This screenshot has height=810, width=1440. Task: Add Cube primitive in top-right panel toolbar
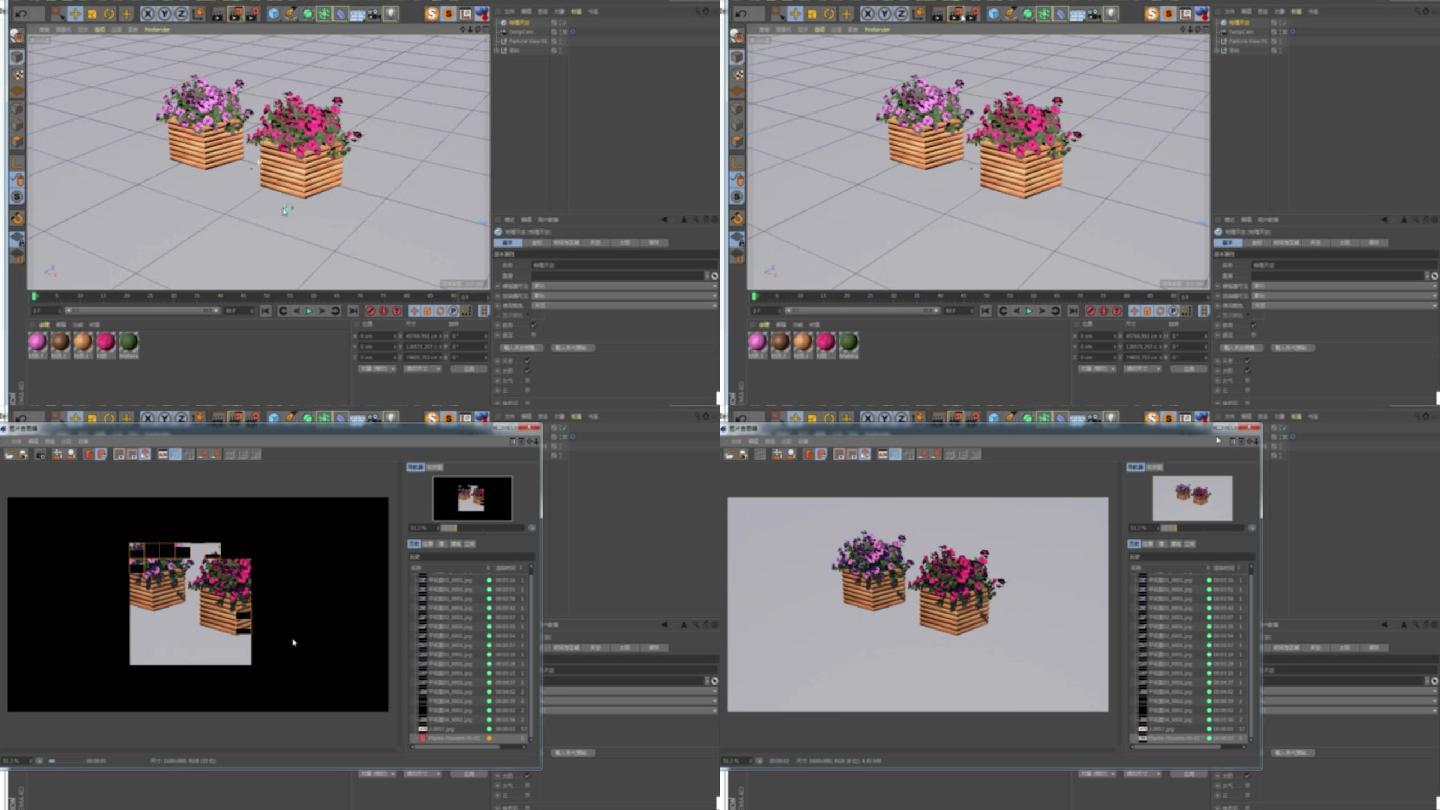994,14
